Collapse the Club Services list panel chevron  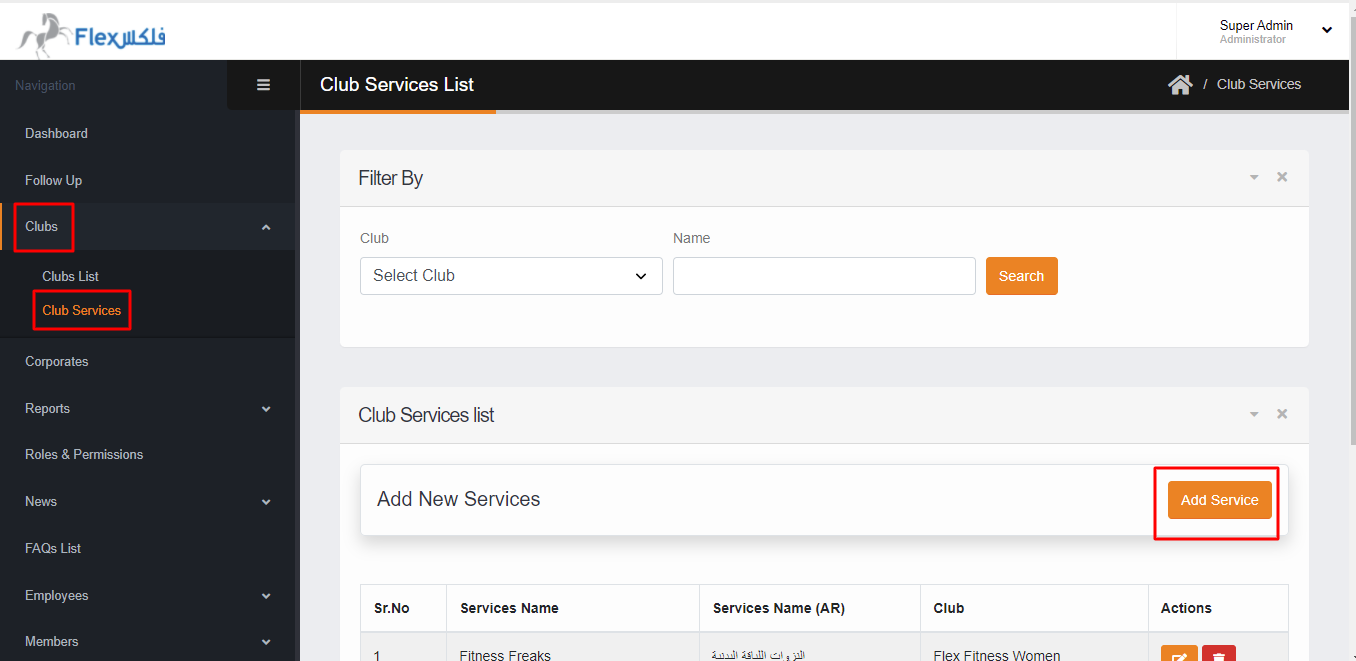pos(1253,413)
